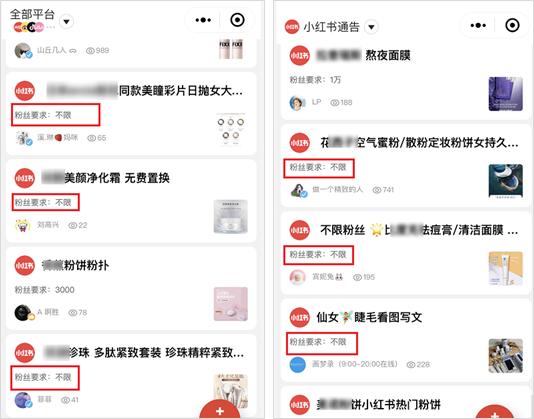Screen dimensions: 534x419
Task: Tap the right panel's circular target close icon
Action: pyautogui.click(x=512, y=25)
